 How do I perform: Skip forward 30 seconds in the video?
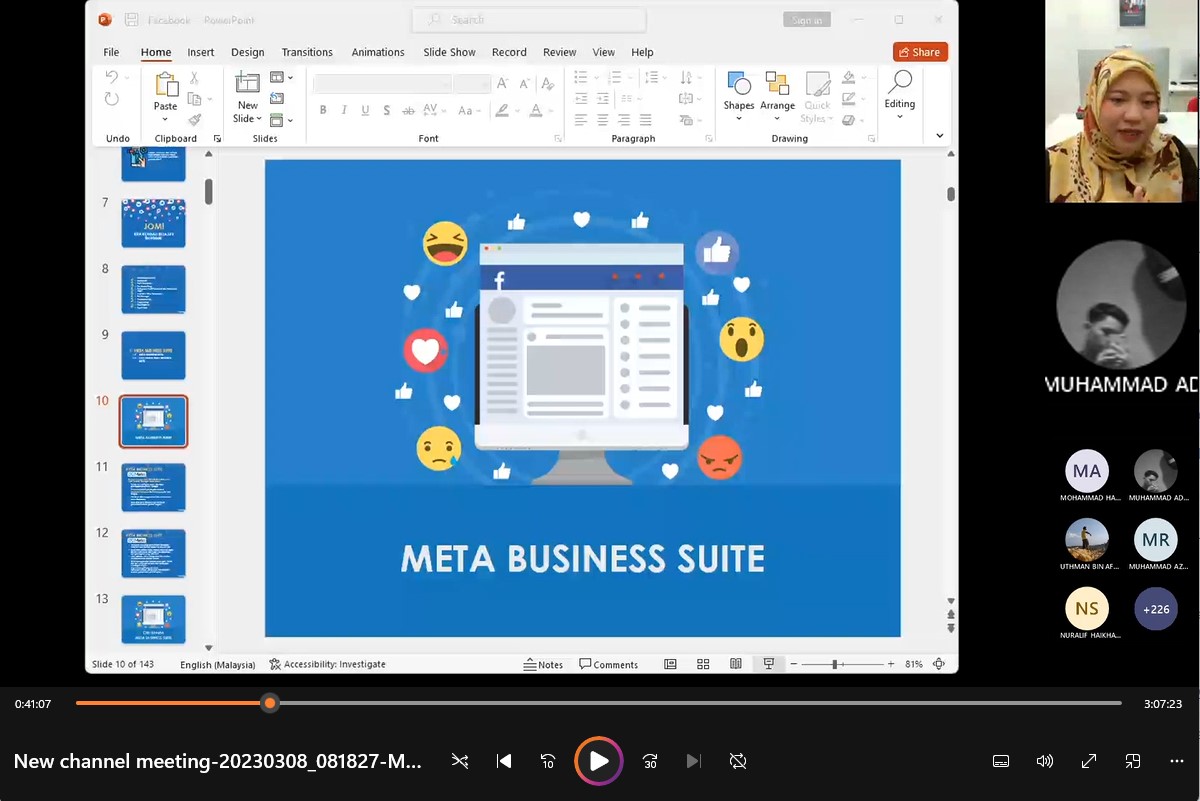[650, 761]
